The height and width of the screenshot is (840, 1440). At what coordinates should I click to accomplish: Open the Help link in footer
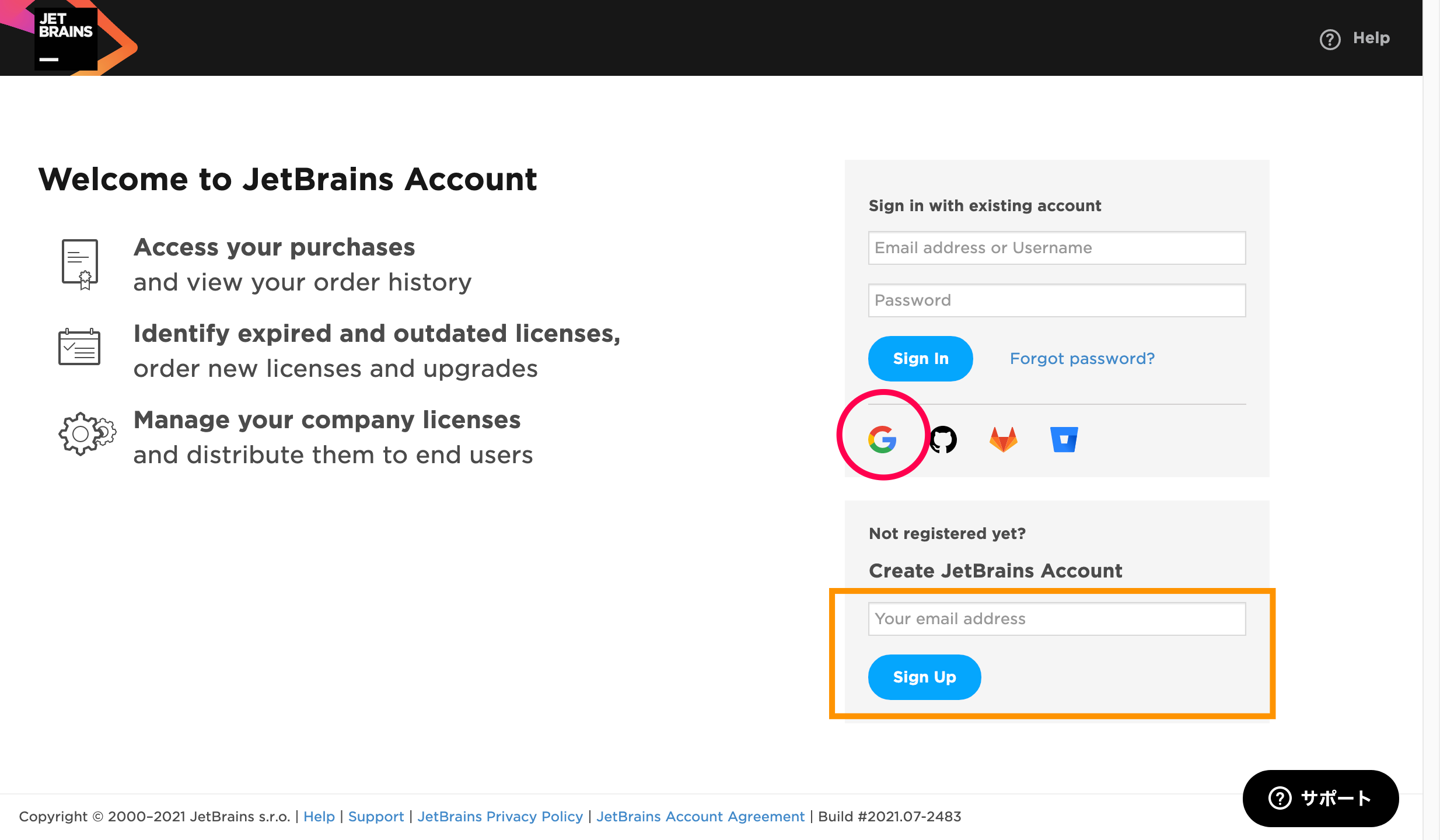coord(319,817)
